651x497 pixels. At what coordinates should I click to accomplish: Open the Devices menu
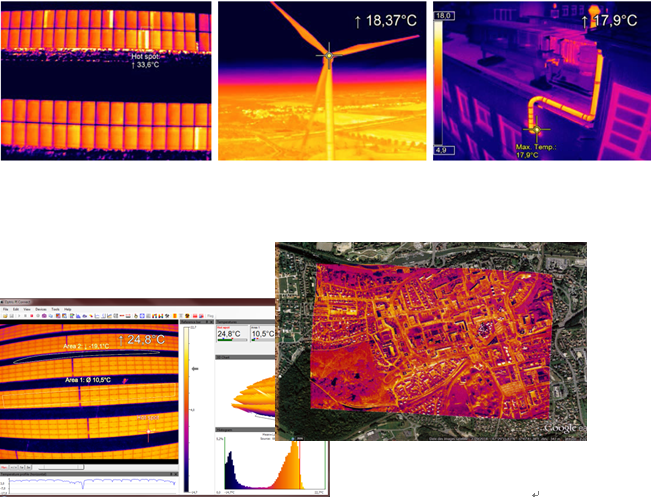coord(41,309)
